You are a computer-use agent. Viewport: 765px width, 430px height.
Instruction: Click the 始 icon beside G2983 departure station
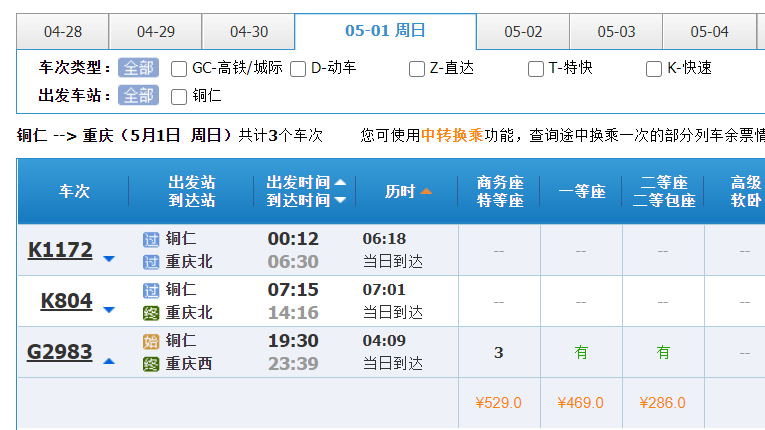tap(151, 341)
